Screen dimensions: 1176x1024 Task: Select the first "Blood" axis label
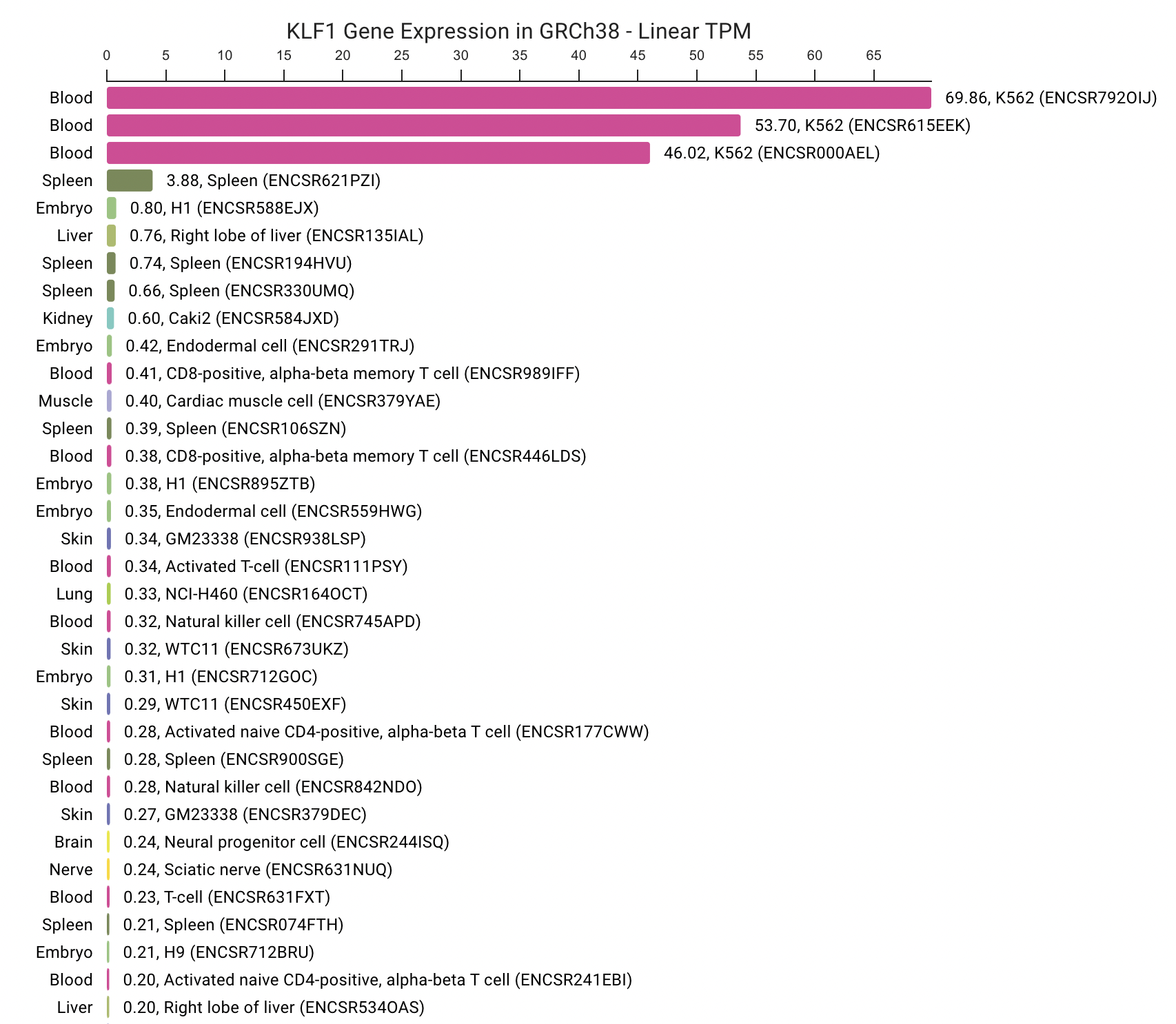click(72, 98)
